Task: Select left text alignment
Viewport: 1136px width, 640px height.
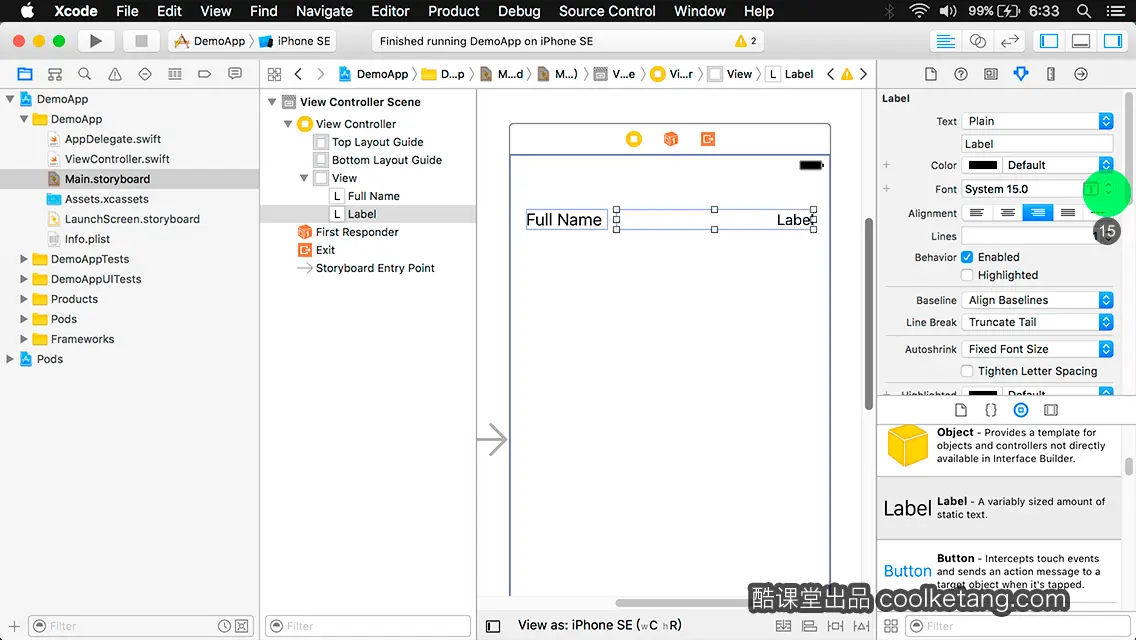Action: [x=977, y=212]
